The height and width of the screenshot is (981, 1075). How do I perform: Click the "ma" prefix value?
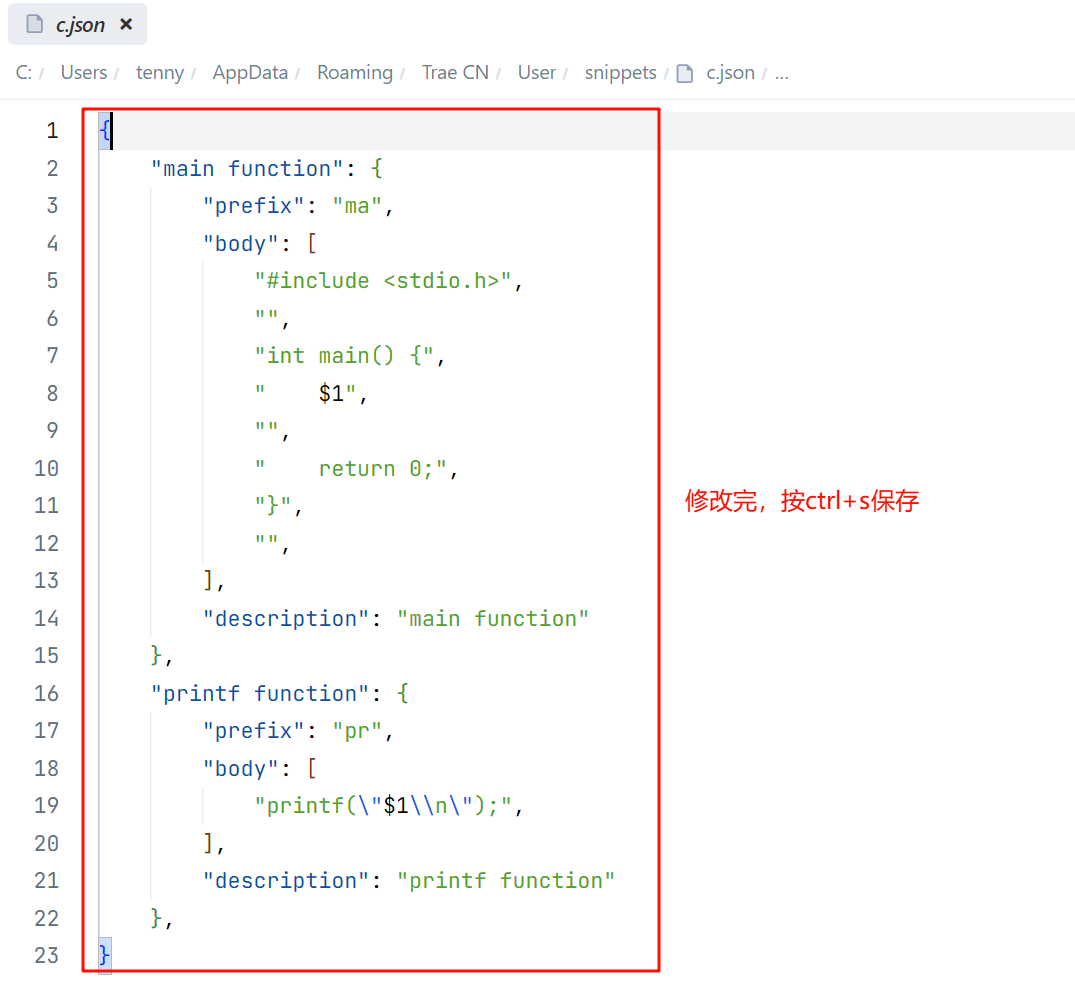[x=357, y=206]
